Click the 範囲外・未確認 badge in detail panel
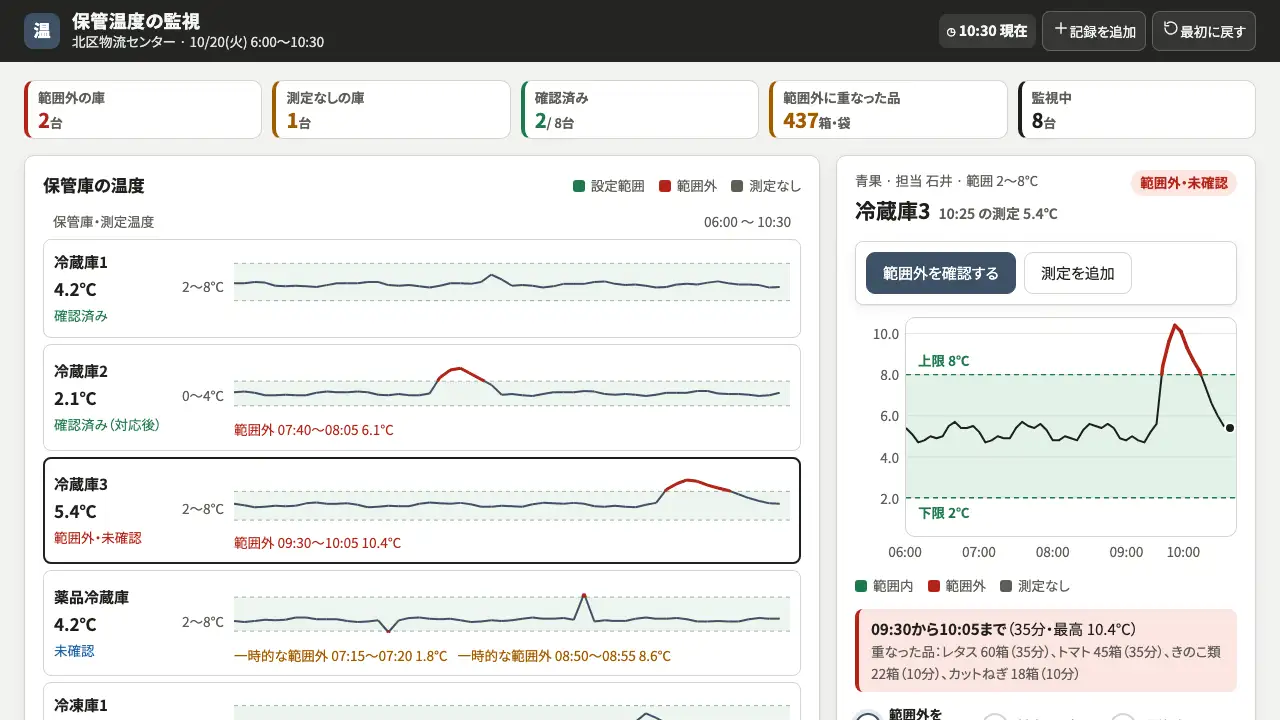This screenshot has height=720, width=1280. (1184, 183)
